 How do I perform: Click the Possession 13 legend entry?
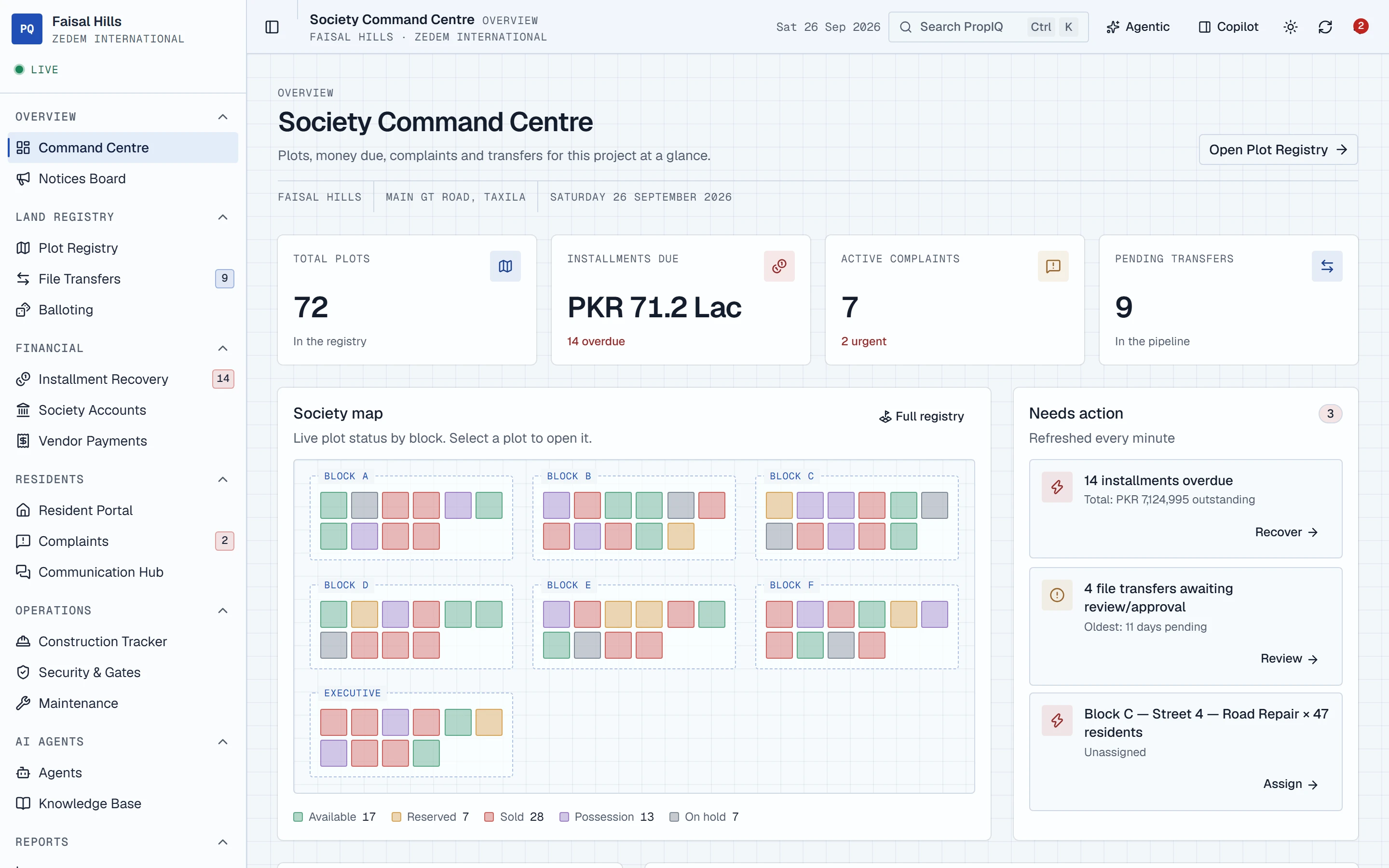(x=607, y=817)
